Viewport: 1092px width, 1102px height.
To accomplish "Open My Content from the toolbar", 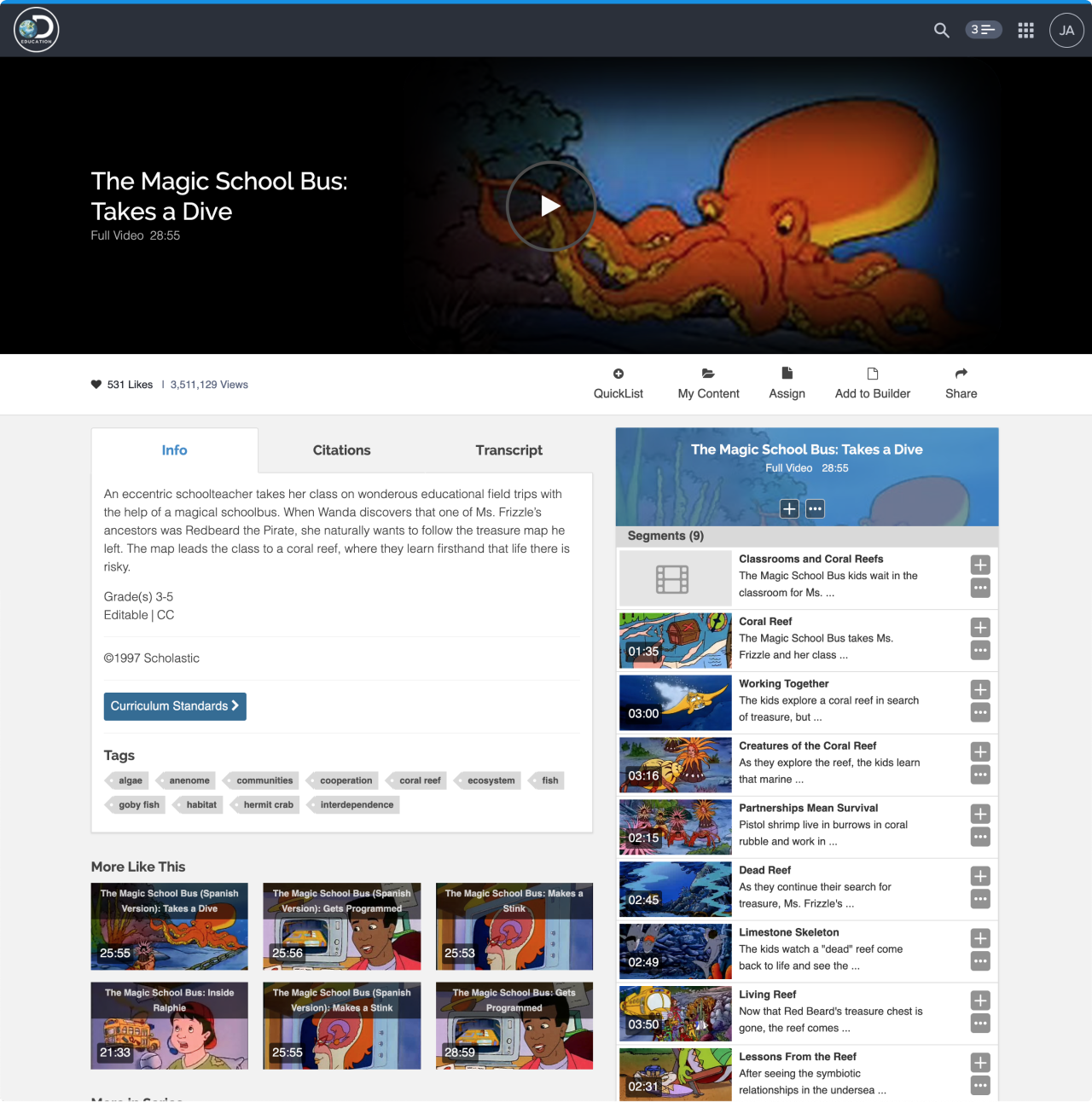I will (x=708, y=382).
